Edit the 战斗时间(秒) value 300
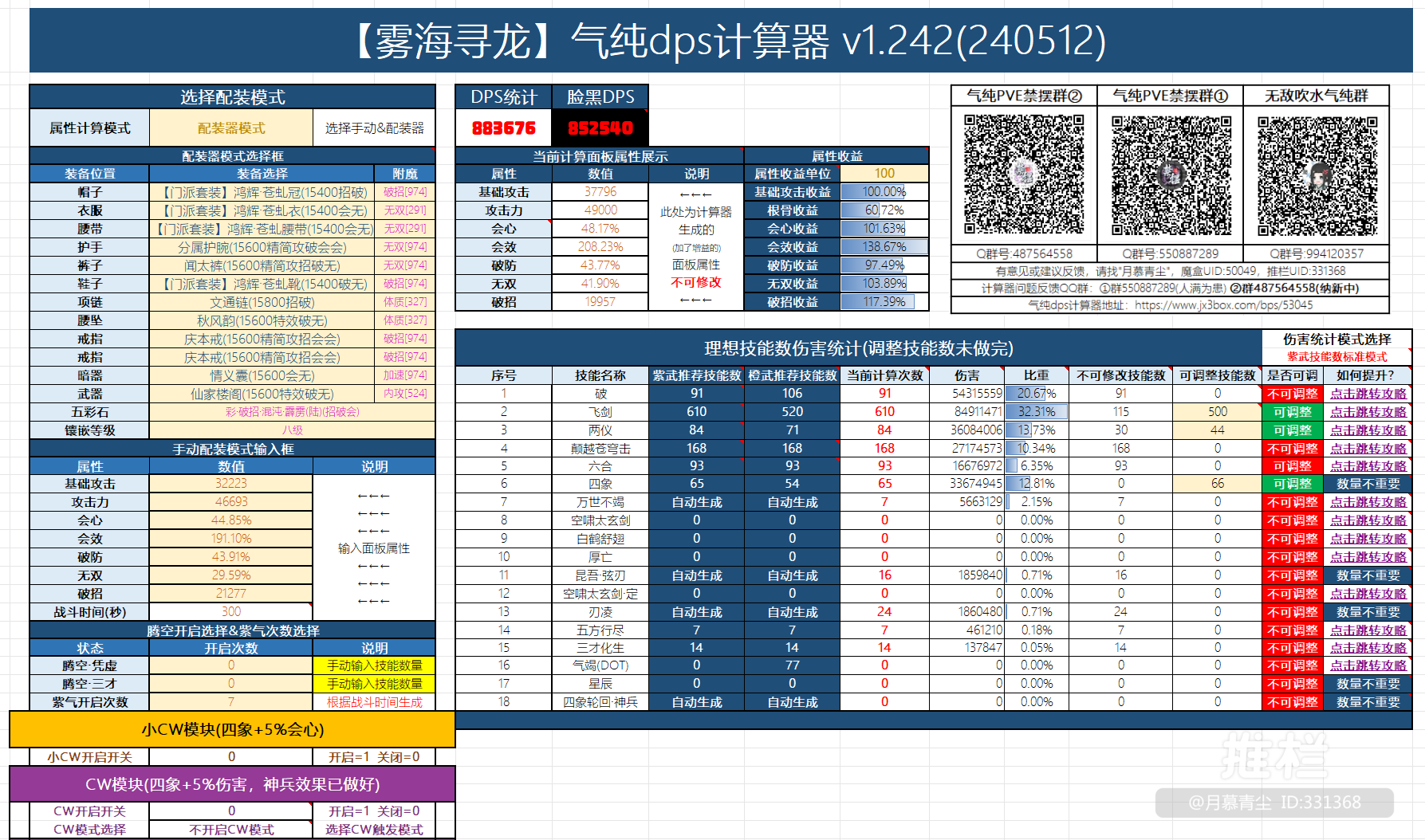Screen dimensions: 1425x840 [x=231, y=612]
